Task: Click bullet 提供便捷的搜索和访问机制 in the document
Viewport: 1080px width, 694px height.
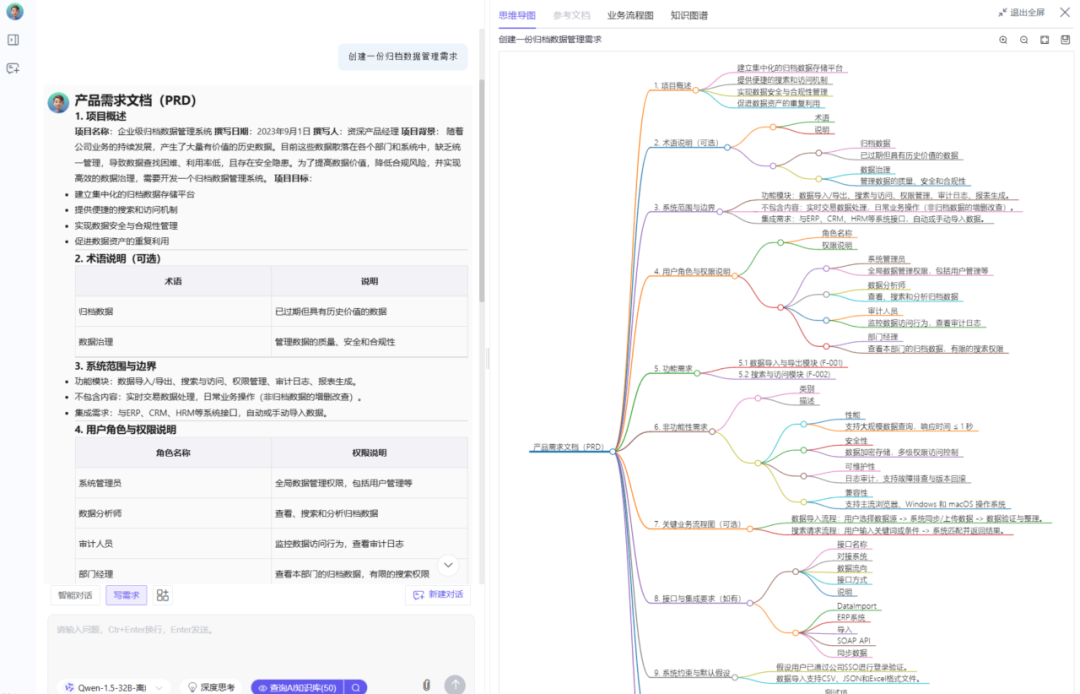Action: (x=126, y=210)
